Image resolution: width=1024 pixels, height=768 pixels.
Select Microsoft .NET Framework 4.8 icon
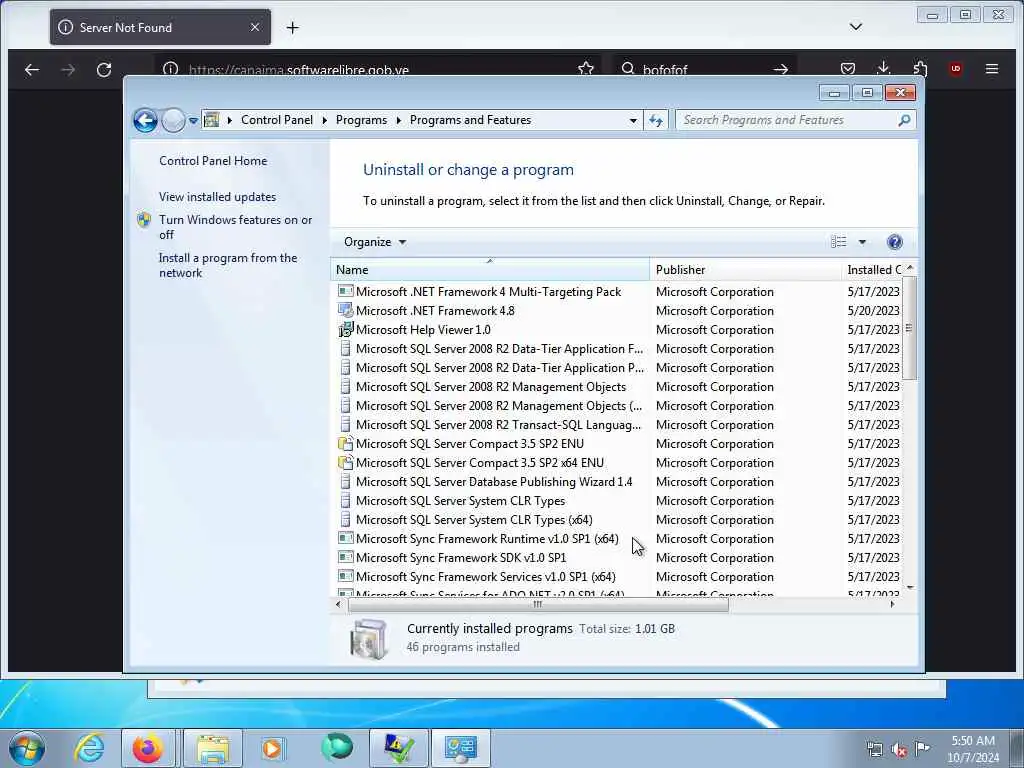pos(345,311)
